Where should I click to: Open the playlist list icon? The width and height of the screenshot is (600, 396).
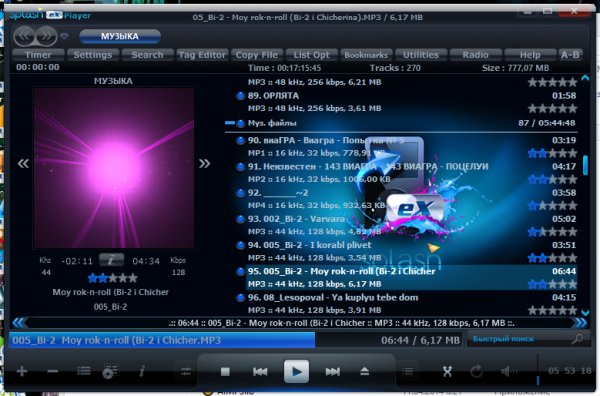[x=84, y=371]
